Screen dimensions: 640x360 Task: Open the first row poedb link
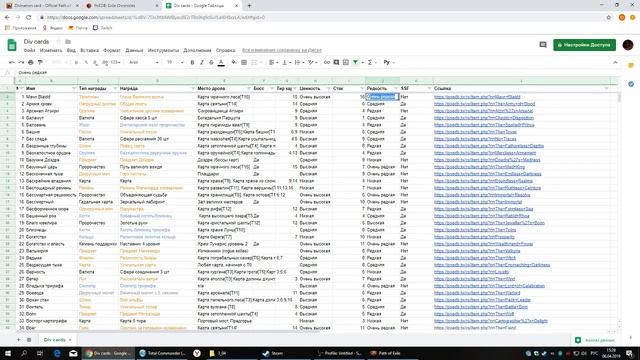(x=477, y=97)
